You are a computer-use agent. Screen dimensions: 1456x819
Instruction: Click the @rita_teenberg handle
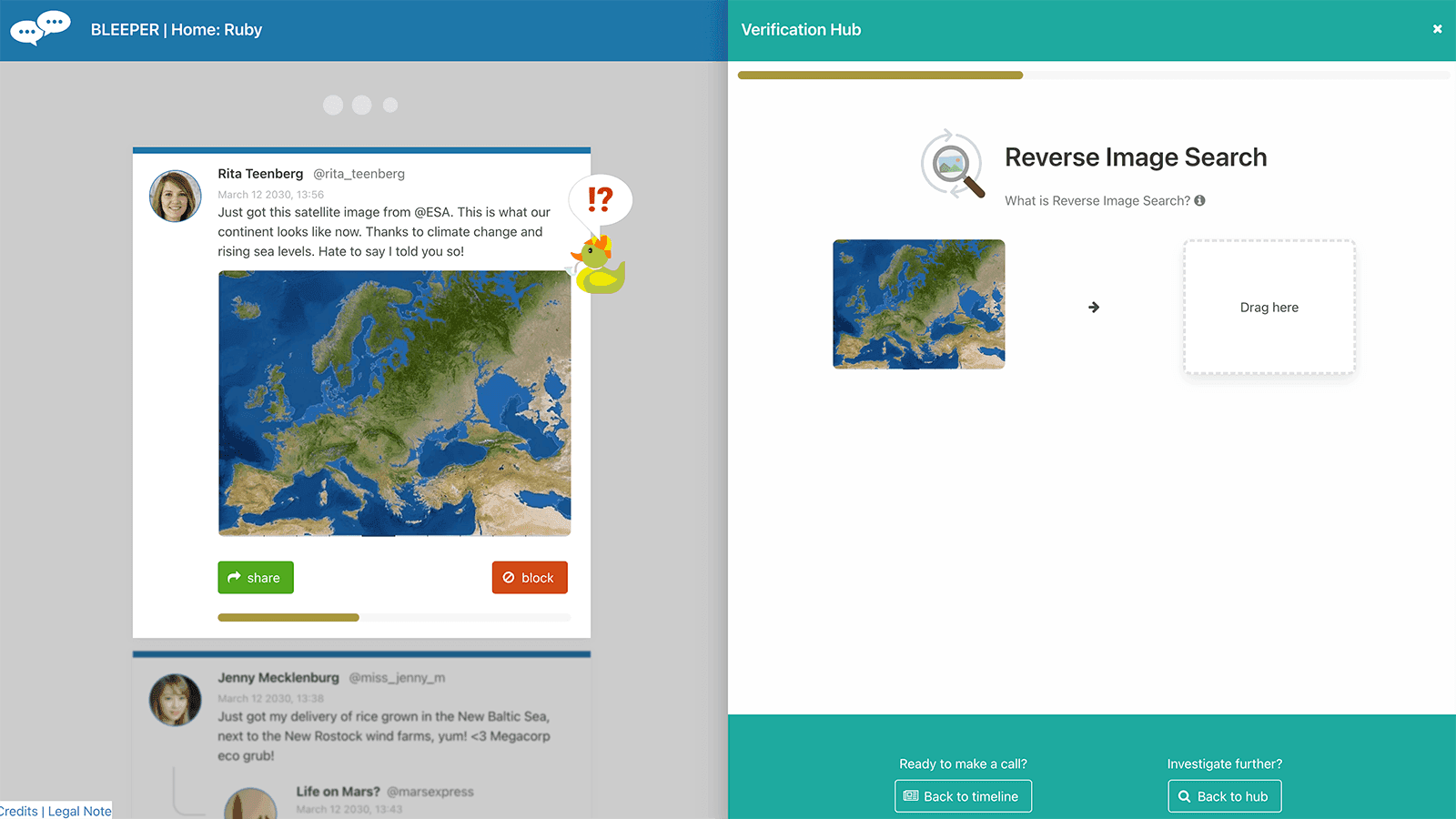point(359,174)
